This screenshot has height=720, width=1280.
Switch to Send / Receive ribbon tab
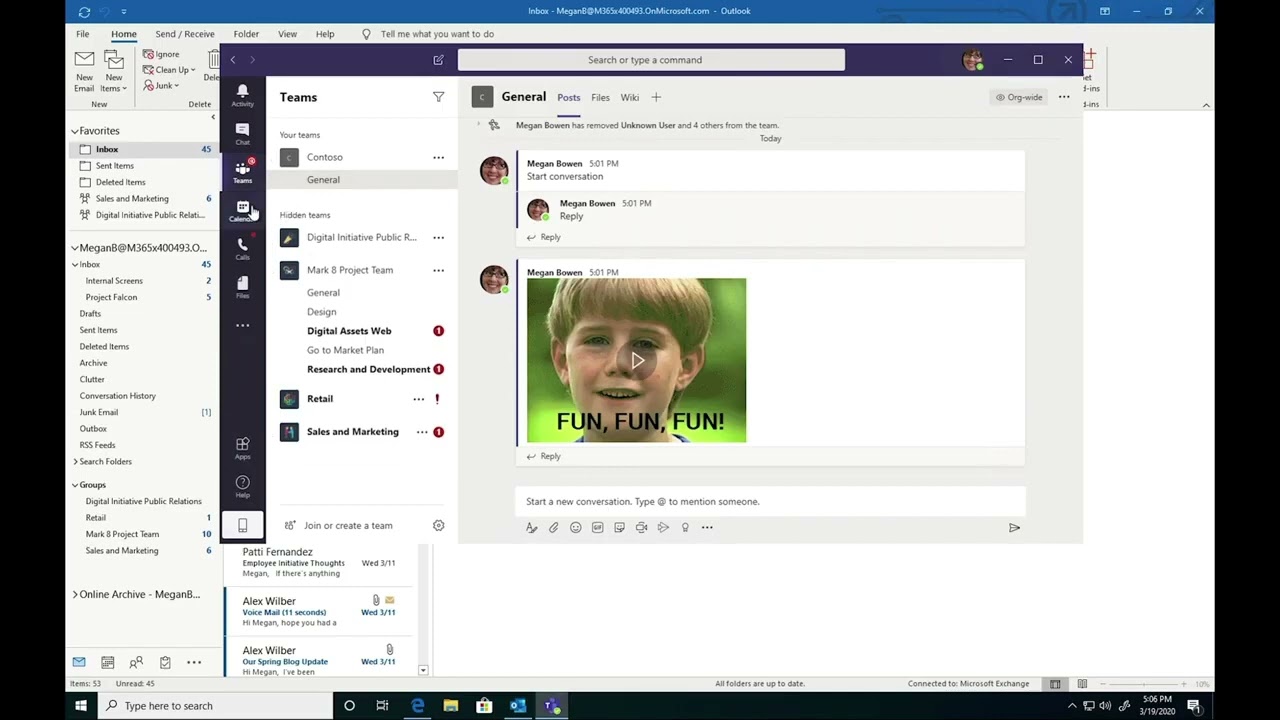pos(185,34)
